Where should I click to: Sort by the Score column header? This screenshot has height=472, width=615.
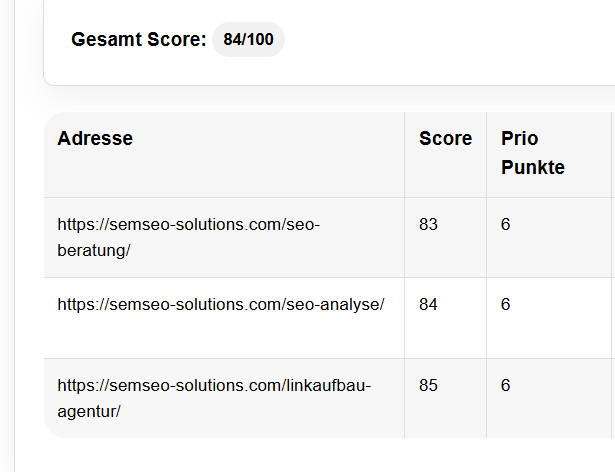(x=445, y=139)
